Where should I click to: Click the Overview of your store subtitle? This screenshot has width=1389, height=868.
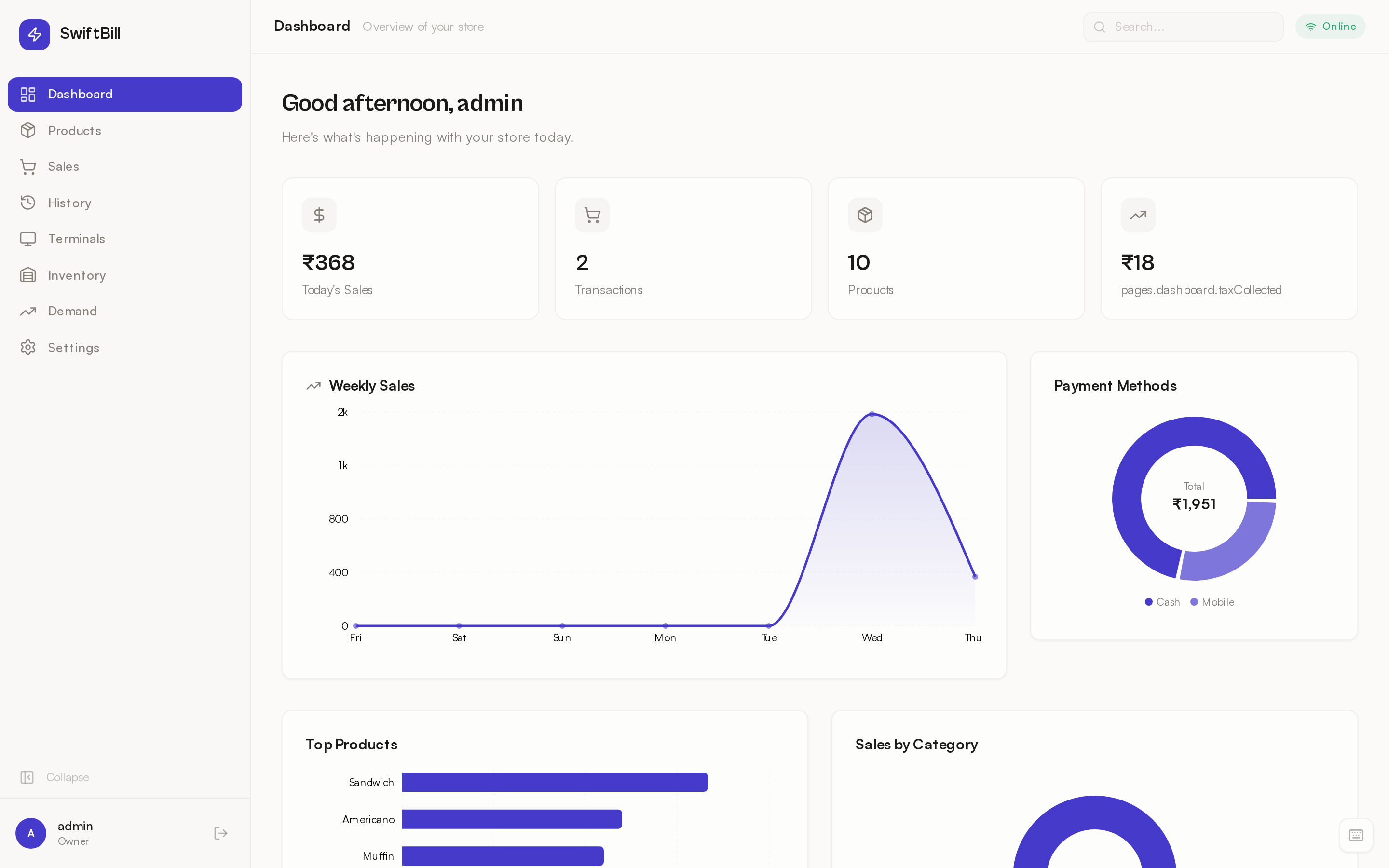[423, 27]
